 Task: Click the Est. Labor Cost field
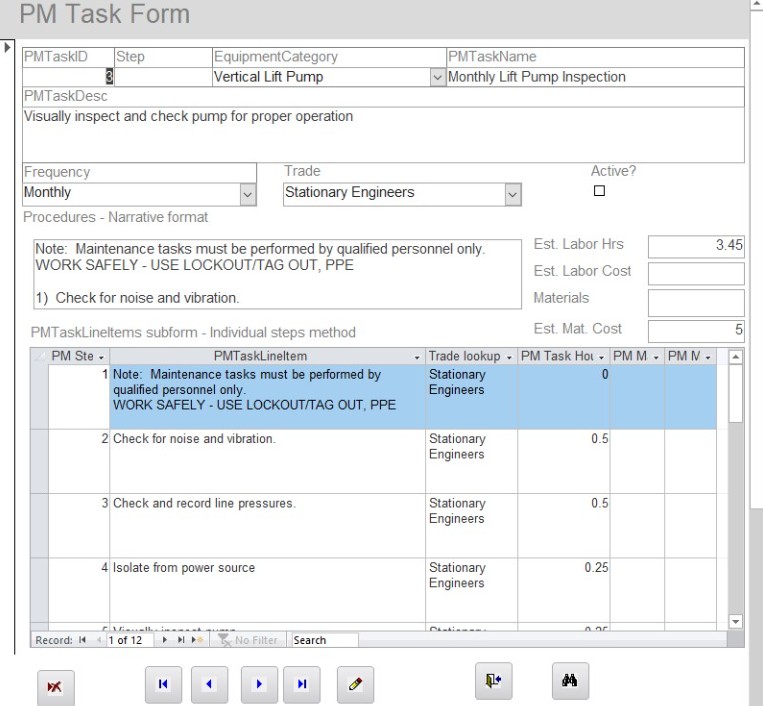[x=696, y=273]
